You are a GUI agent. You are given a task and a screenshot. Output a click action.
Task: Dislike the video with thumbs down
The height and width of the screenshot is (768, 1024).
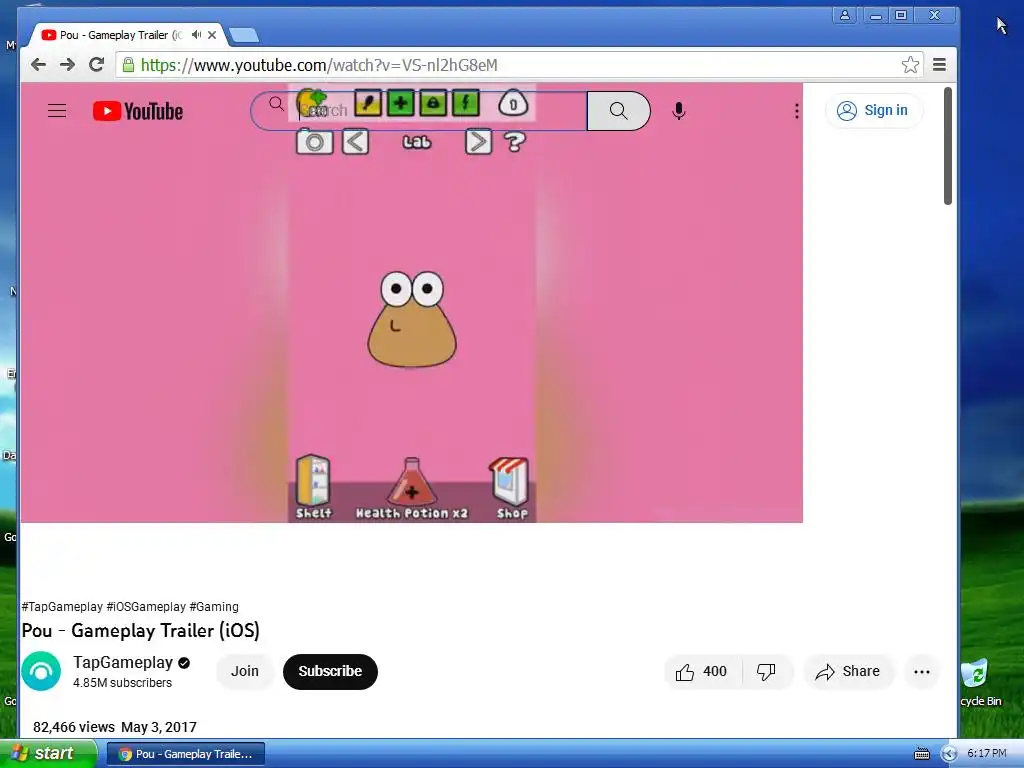(x=767, y=671)
